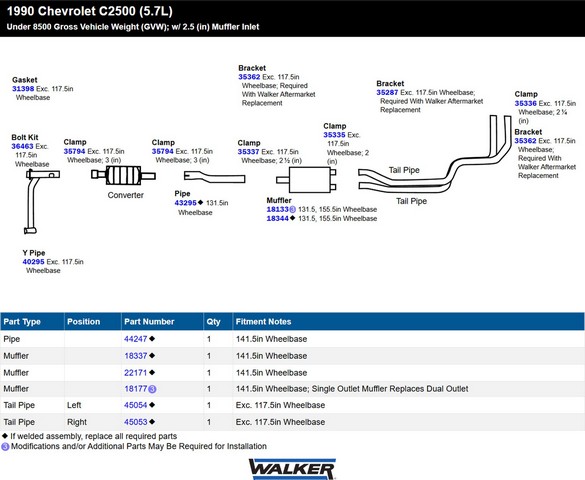Open Clamp part number 35337
The height and width of the screenshot is (480, 585).
(x=248, y=152)
